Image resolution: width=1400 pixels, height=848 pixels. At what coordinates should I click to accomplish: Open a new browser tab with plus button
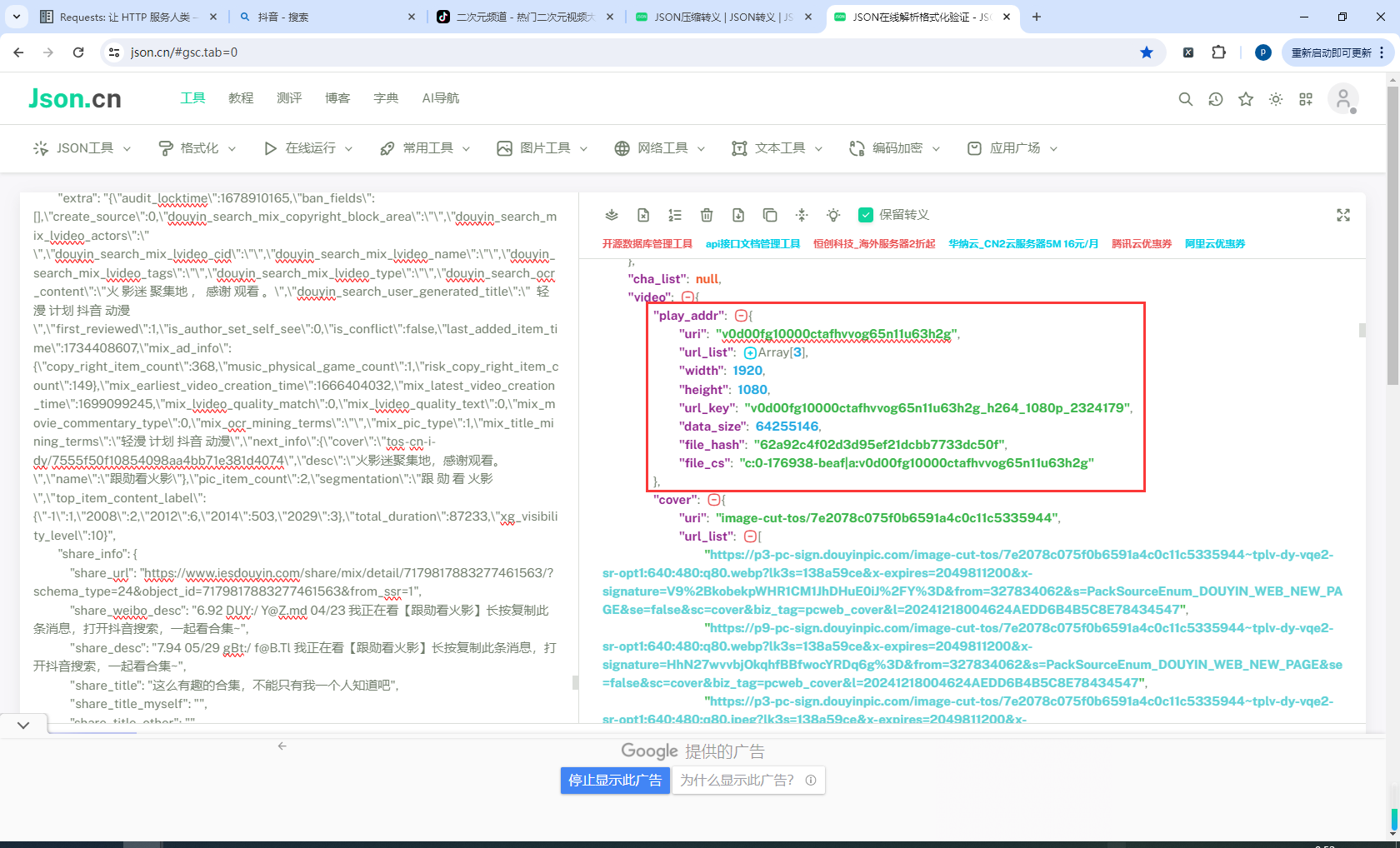click(1037, 17)
